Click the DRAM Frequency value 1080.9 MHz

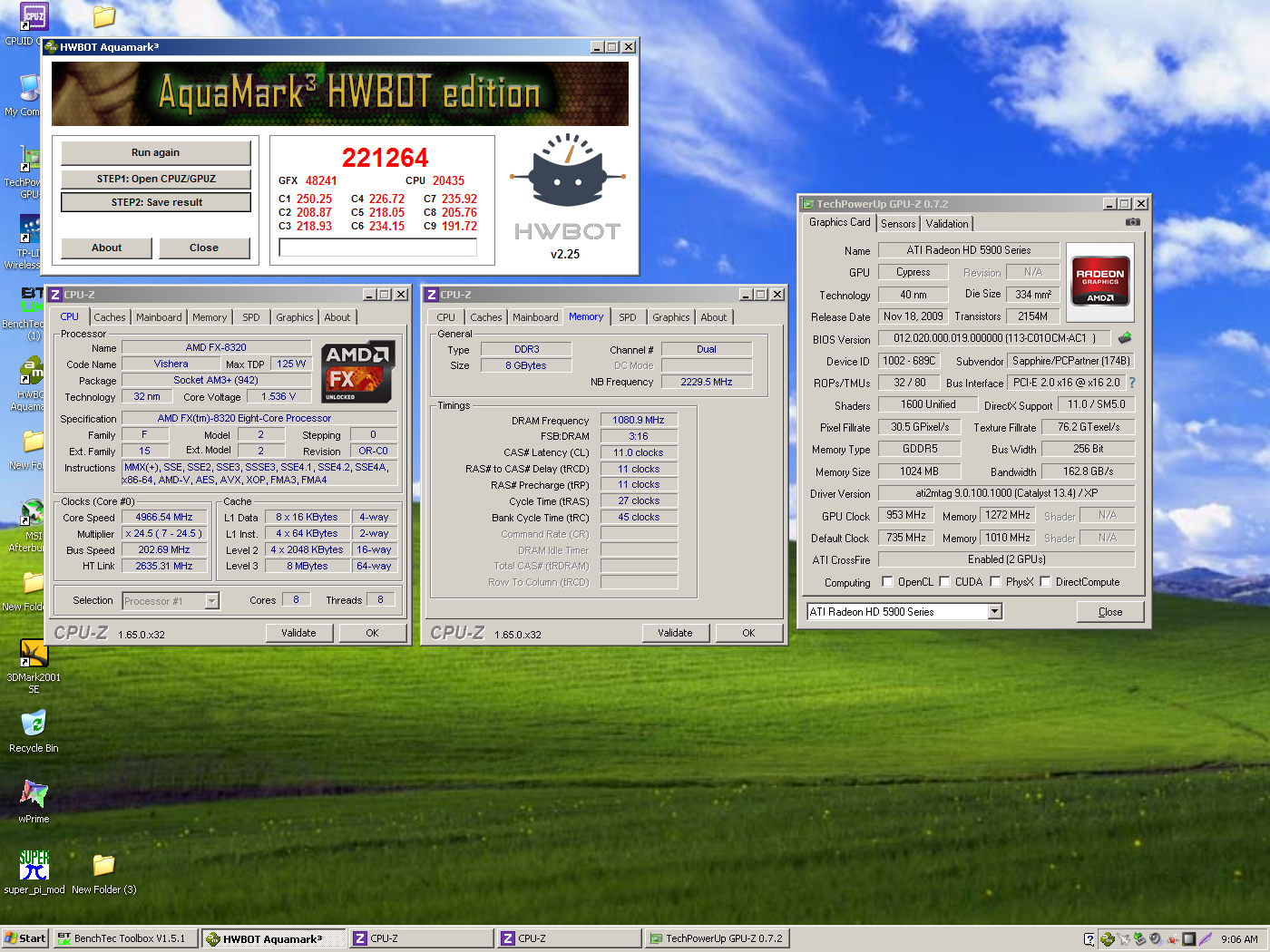coord(639,420)
